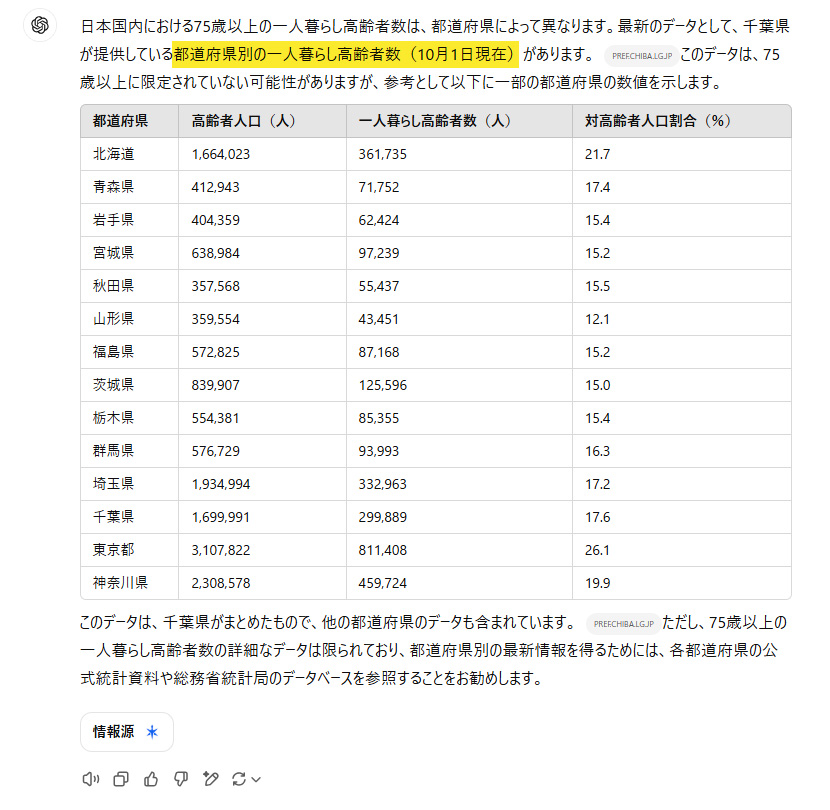Viewport: 830px width, 810px height.
Task: Click the ChatGPT logo avatar
Action: click(x=40, y=25)
